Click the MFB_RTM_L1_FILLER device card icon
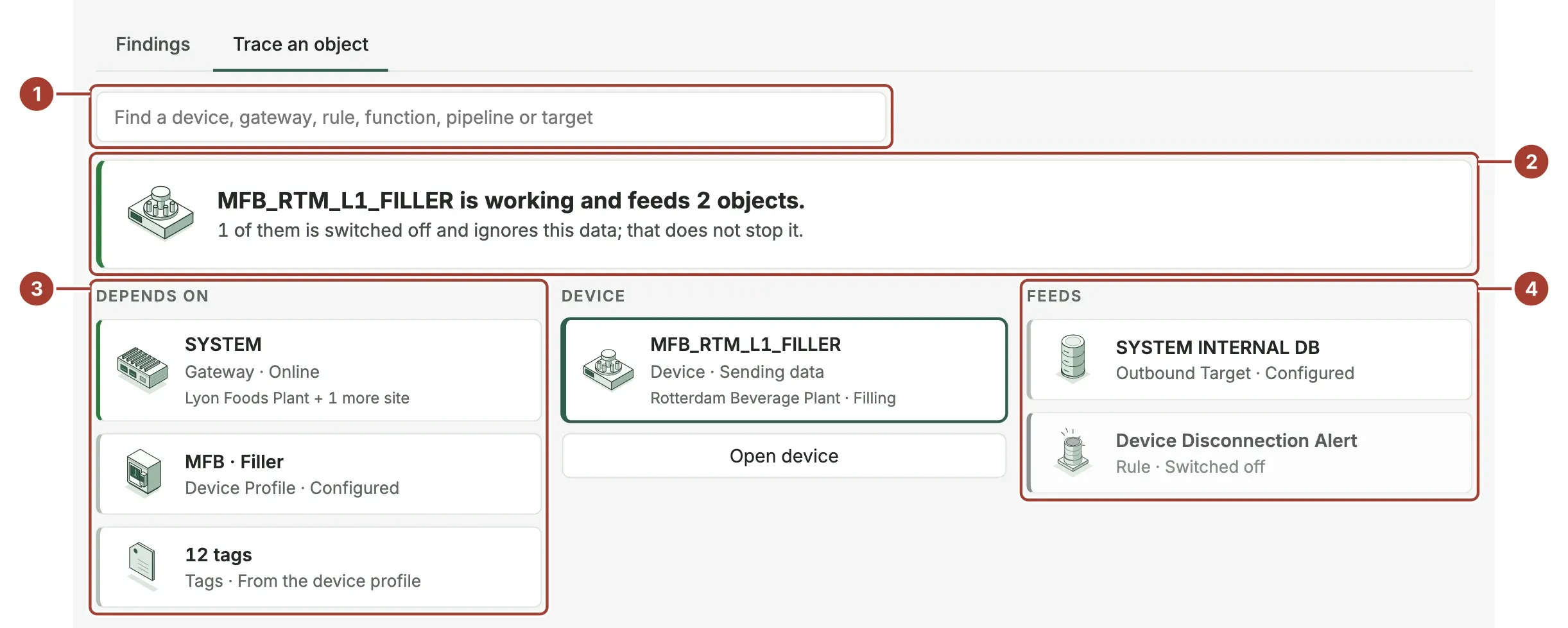 608,369
